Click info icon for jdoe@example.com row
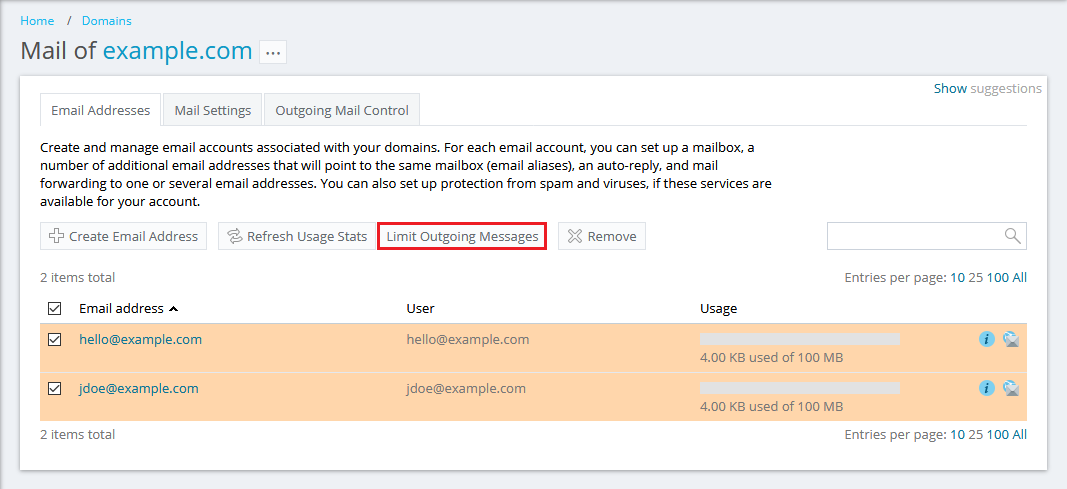Screen dimensions: 1067x489 point(986,388)
